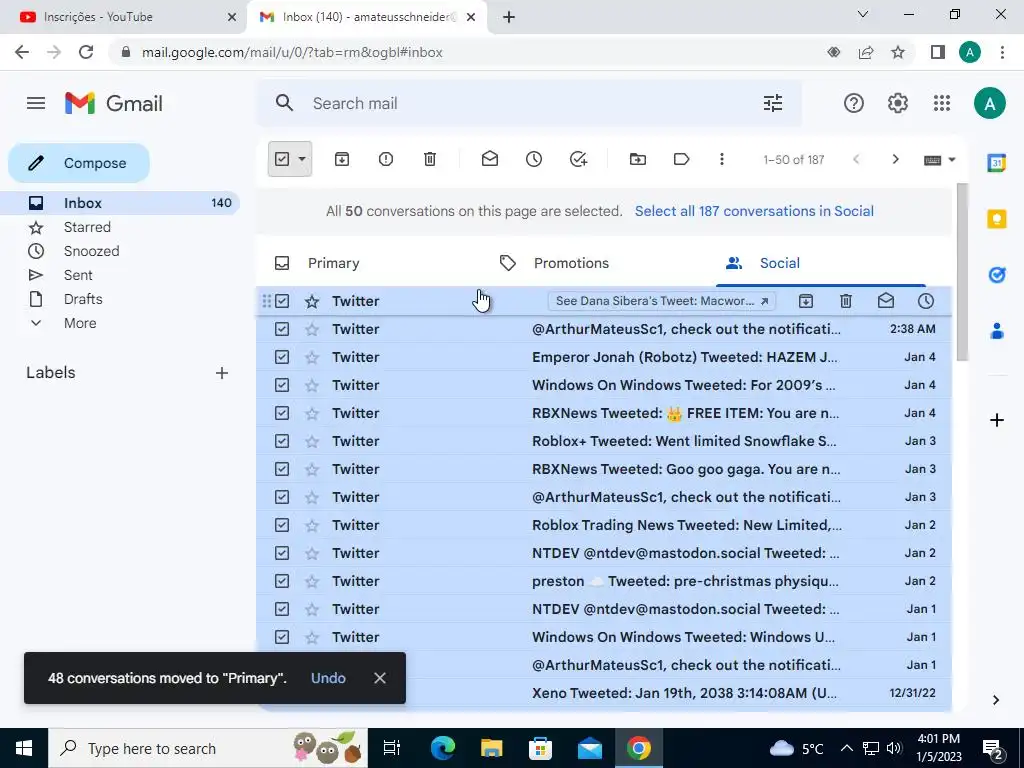Open Contacts side panel icon

(997, 331)
